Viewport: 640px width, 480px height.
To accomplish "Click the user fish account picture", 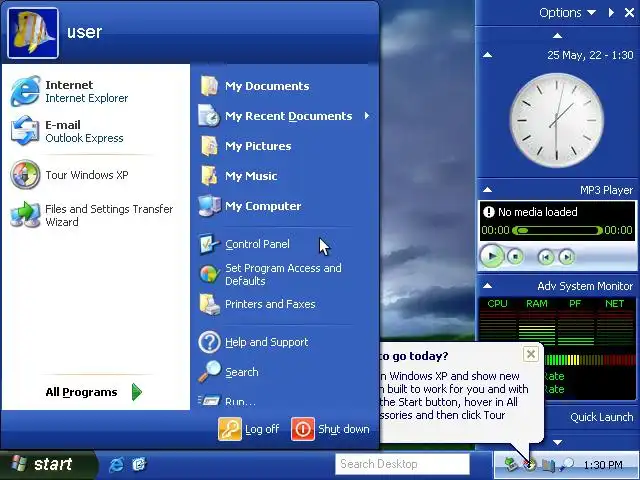I will [33, 33].
